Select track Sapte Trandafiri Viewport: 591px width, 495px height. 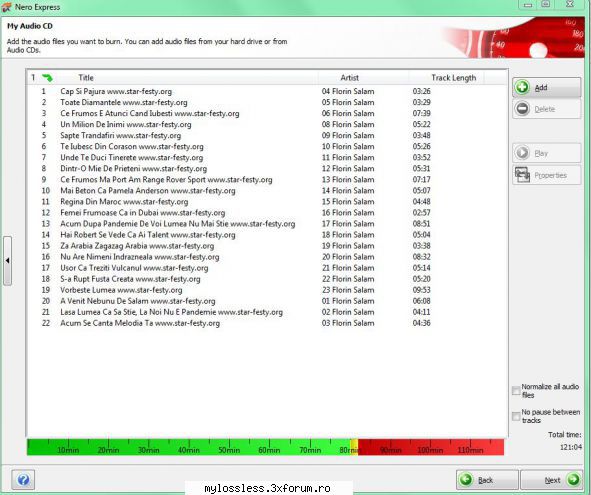pyautogui.click(x=120, y=135)
